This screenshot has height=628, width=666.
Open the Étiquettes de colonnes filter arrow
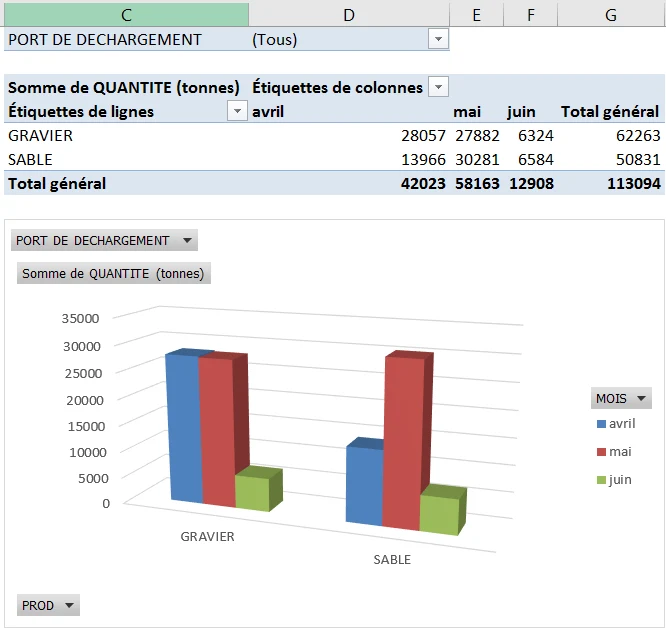[438, 87]
